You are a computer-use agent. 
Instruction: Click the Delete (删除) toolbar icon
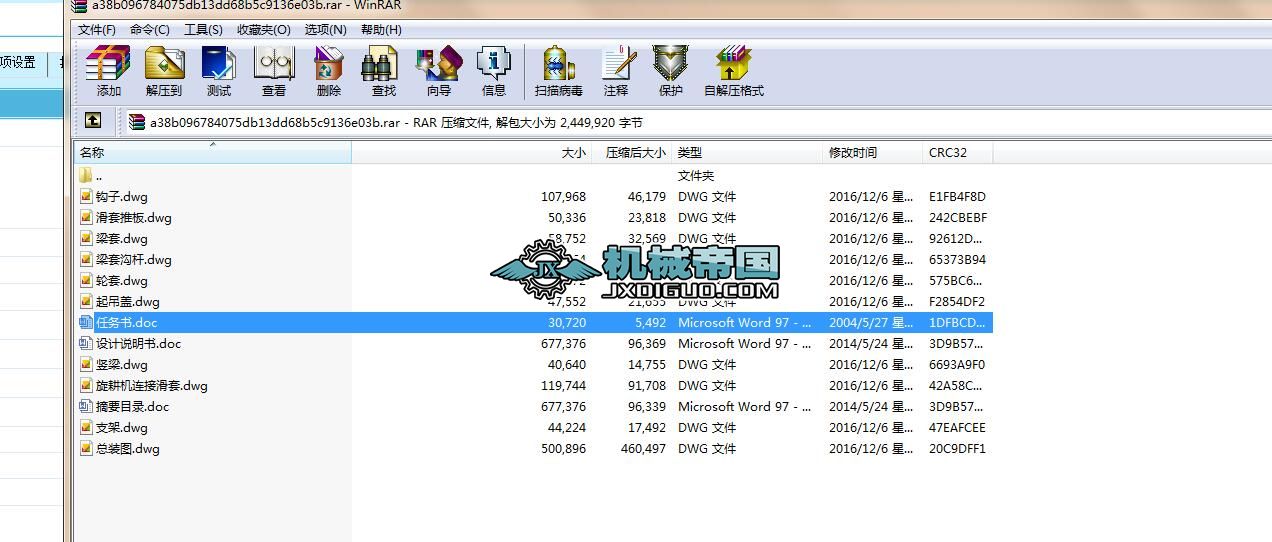click(x=328, y=64)
